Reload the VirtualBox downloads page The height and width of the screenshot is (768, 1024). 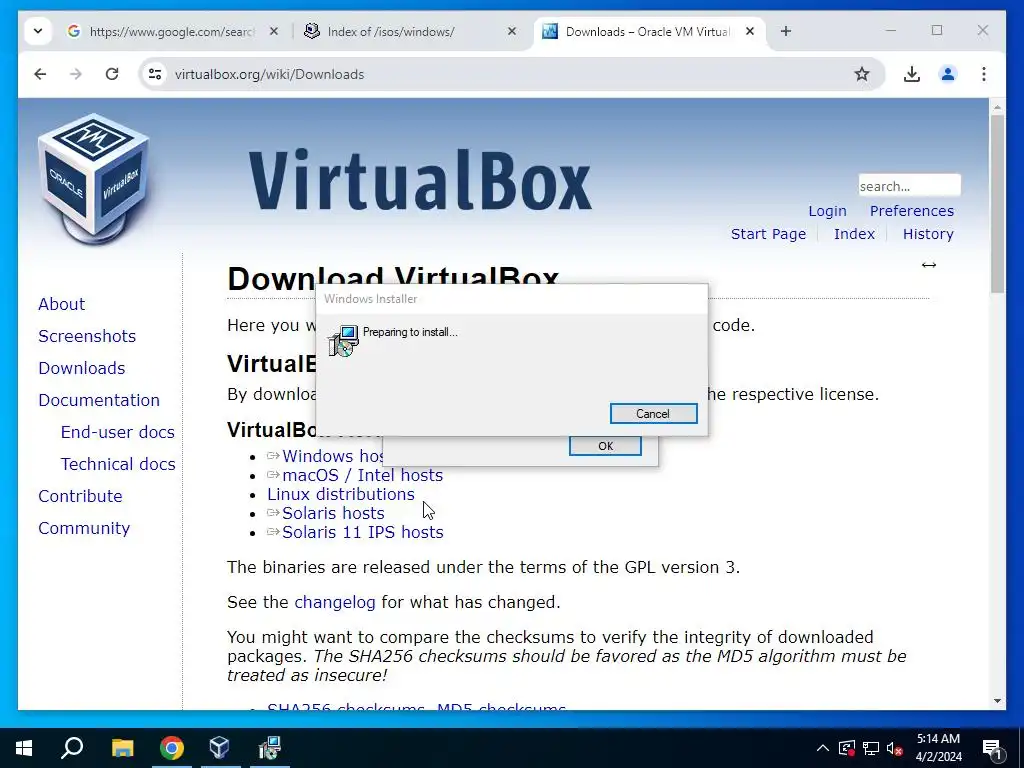(x=112, y=74)
